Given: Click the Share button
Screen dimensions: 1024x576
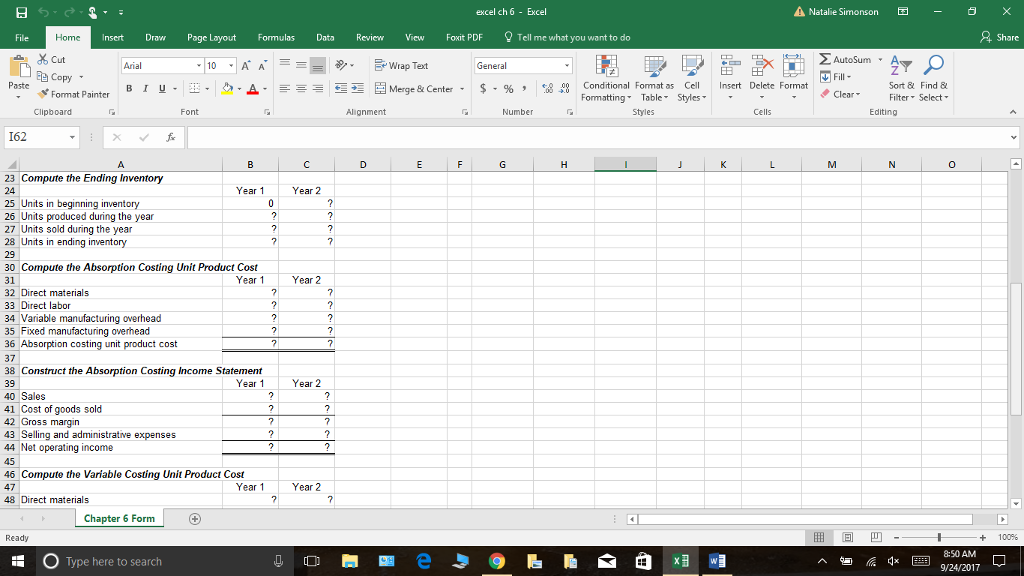Looking at the screenshot, I should tap(1000, 35).
